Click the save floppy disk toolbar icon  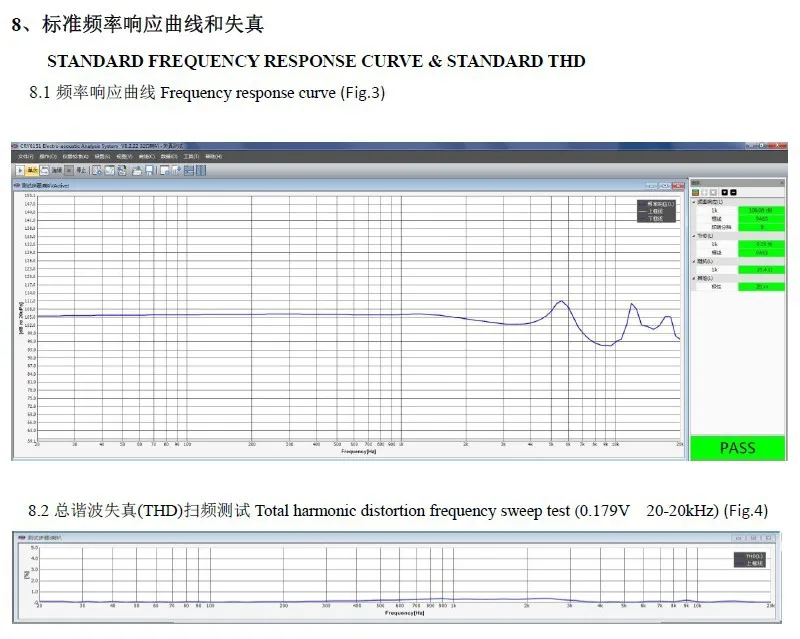[149, 170]
